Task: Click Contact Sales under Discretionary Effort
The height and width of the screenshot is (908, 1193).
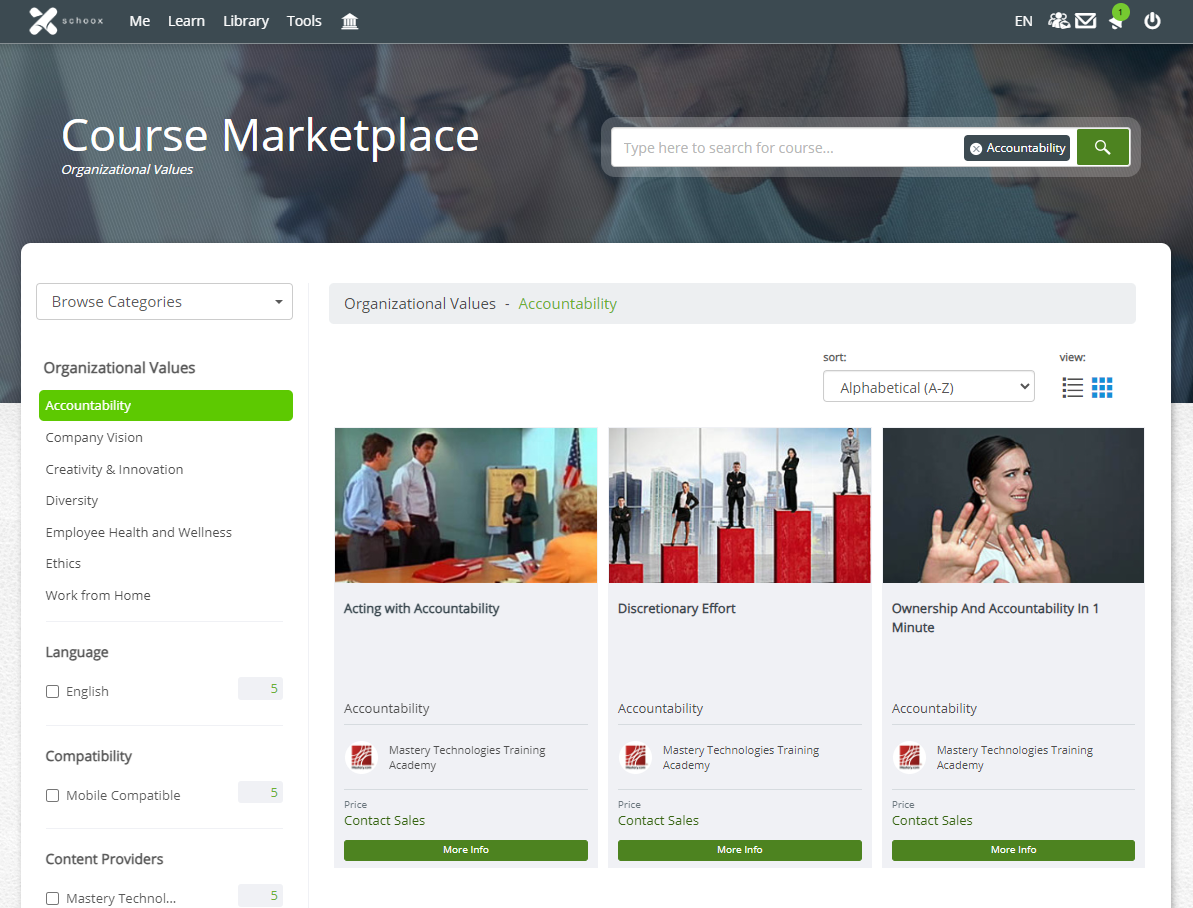Action: point(658,820)
